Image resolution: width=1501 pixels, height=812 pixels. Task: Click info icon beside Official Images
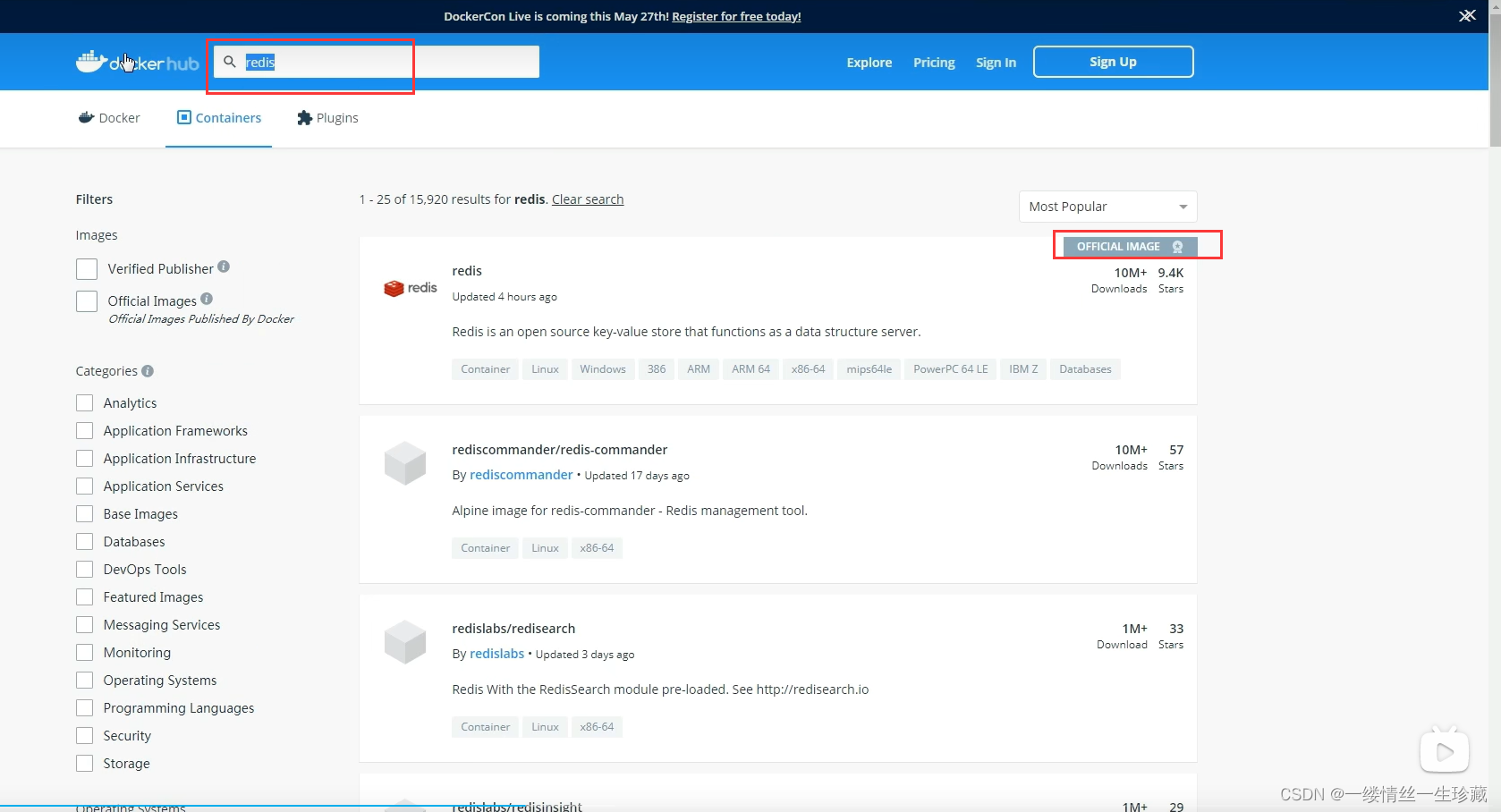(x=207, y=299)
